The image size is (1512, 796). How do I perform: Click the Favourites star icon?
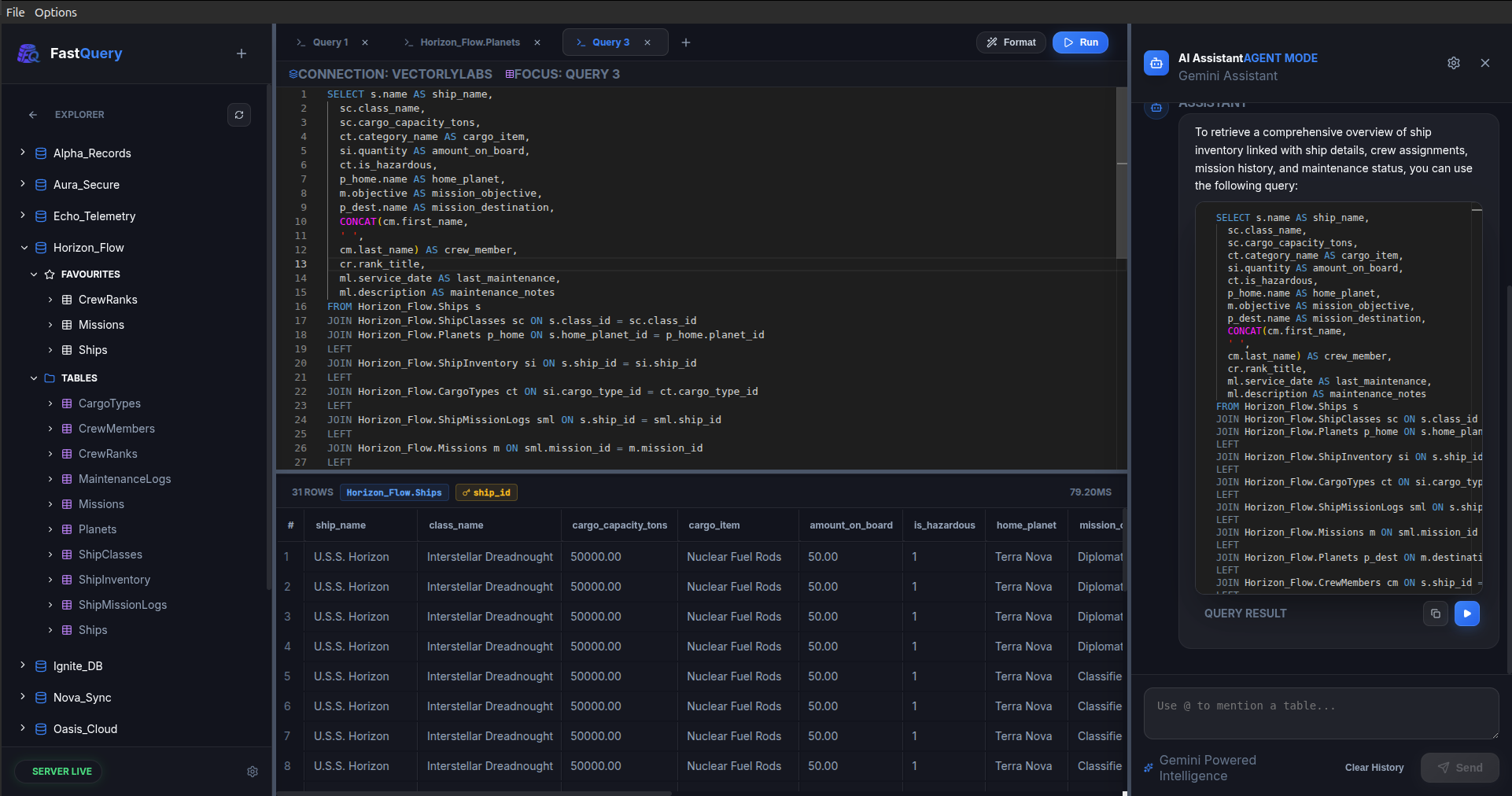(50, 275)
